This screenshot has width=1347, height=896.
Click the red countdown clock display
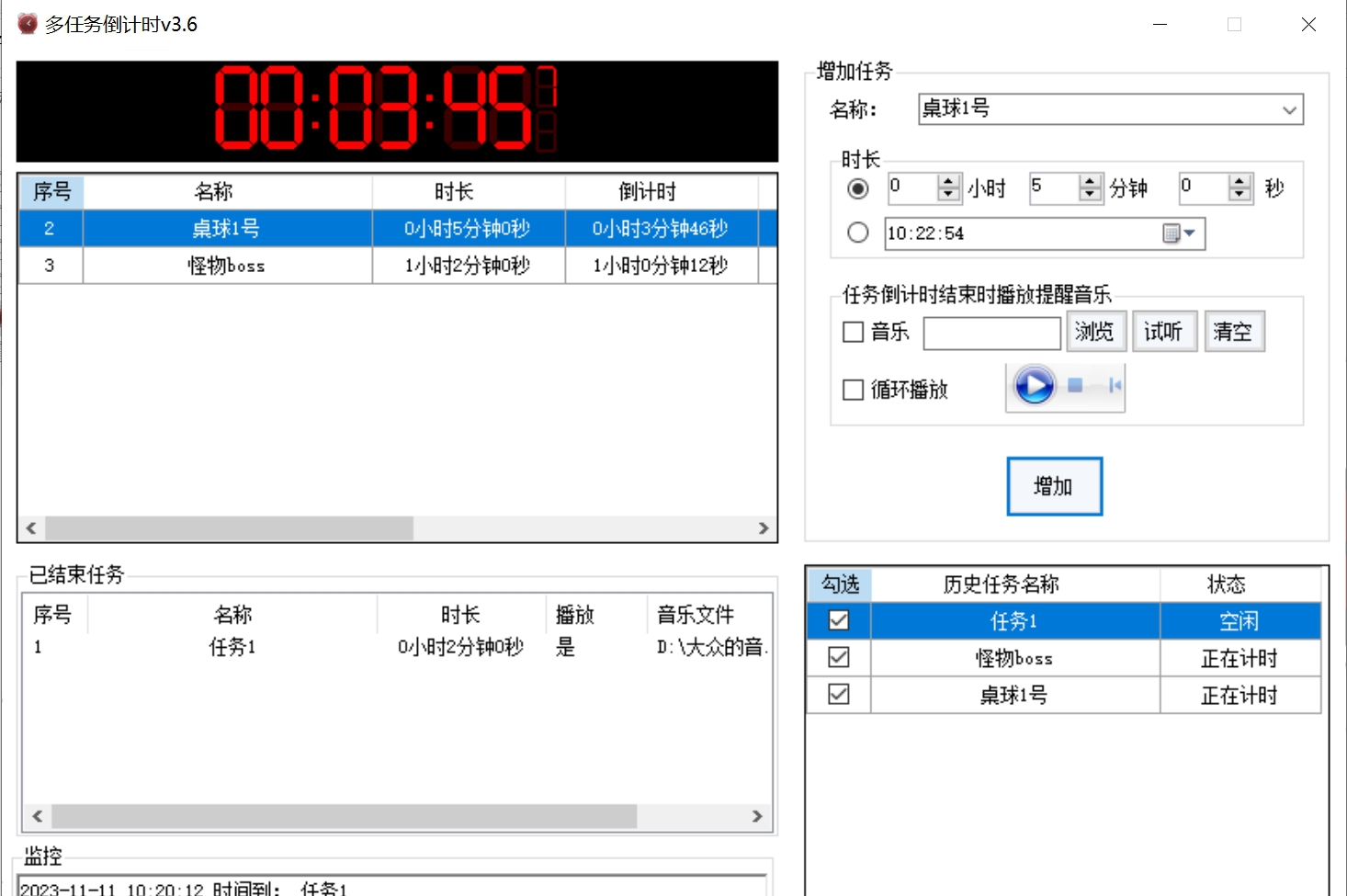coord(397,111)
